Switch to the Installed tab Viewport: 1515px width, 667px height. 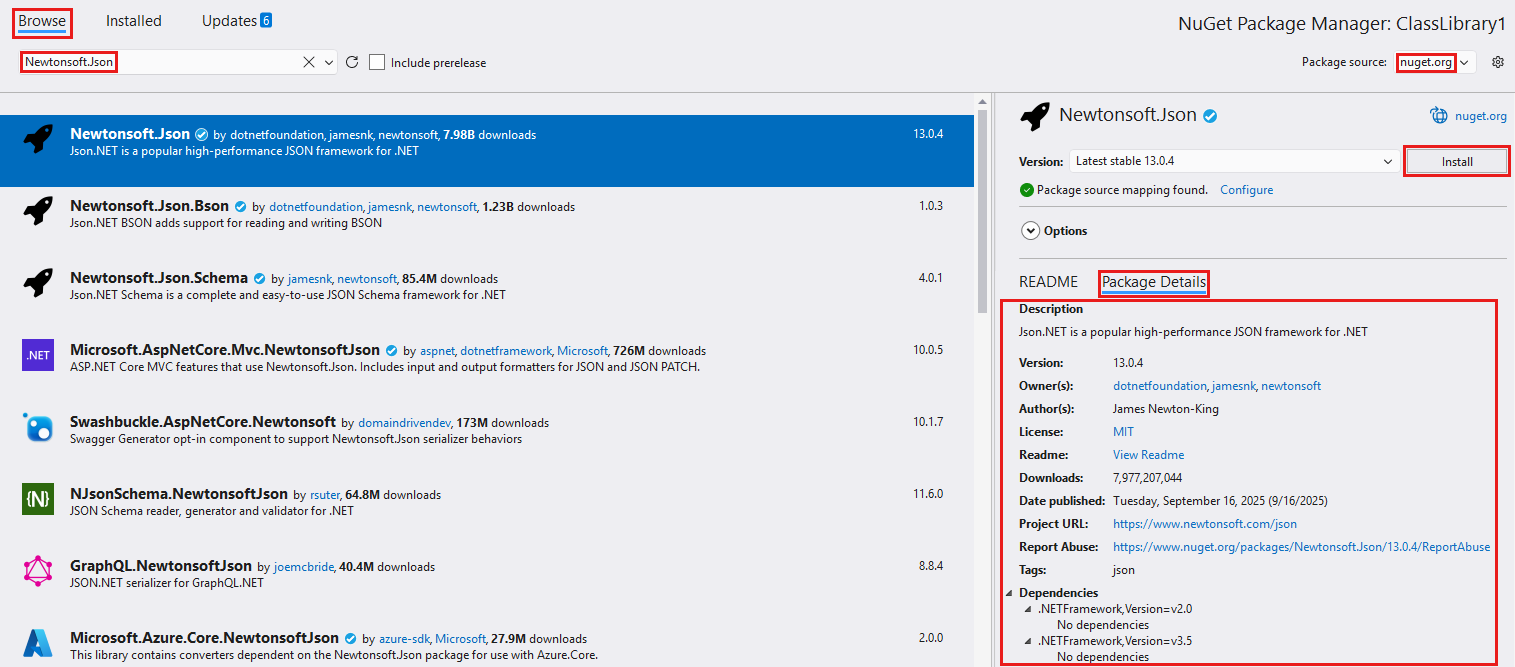(x=134, y=20)
